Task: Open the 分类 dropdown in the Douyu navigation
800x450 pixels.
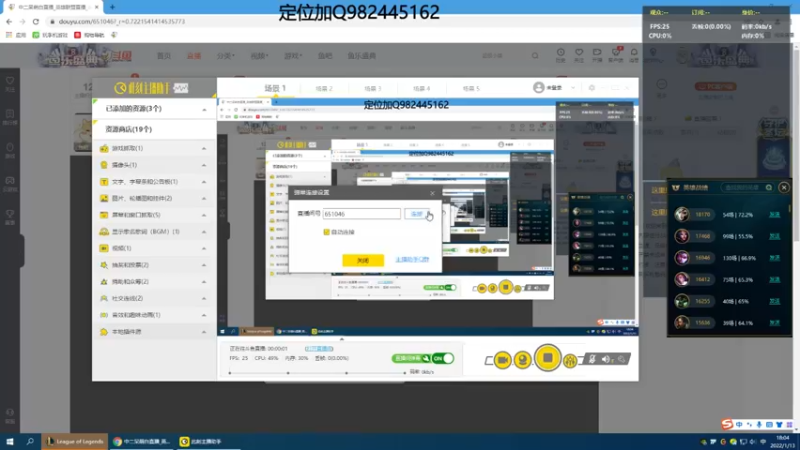Action: point(226,56)
